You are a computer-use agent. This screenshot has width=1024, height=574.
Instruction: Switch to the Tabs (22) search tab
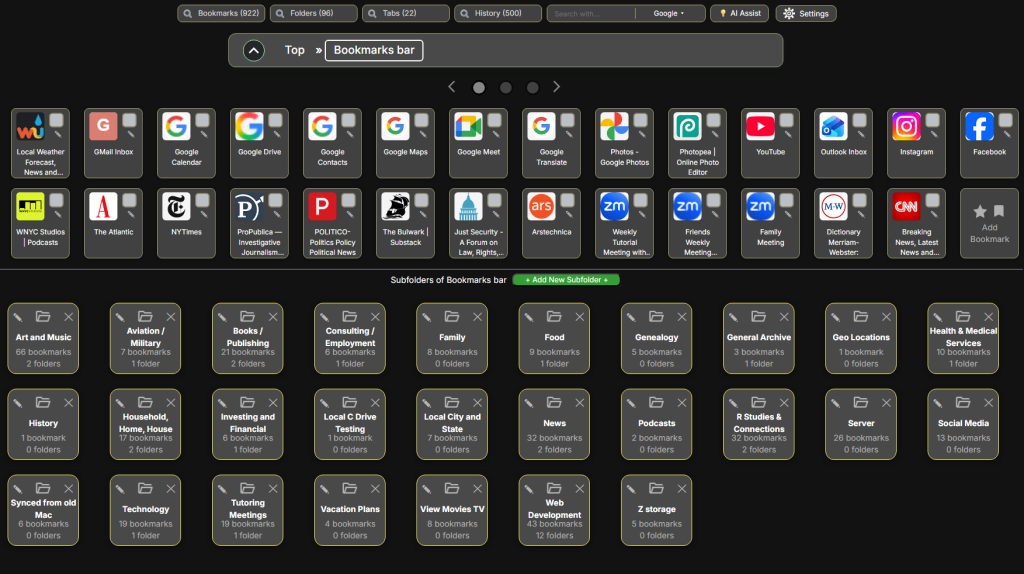coord(404,14)
